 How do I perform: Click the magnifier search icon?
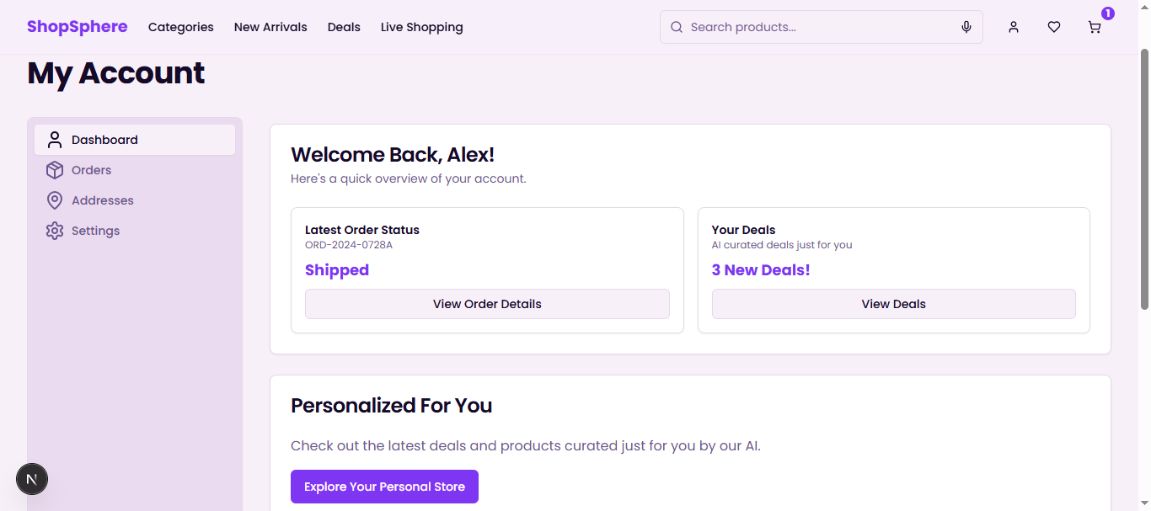[677, 27]
